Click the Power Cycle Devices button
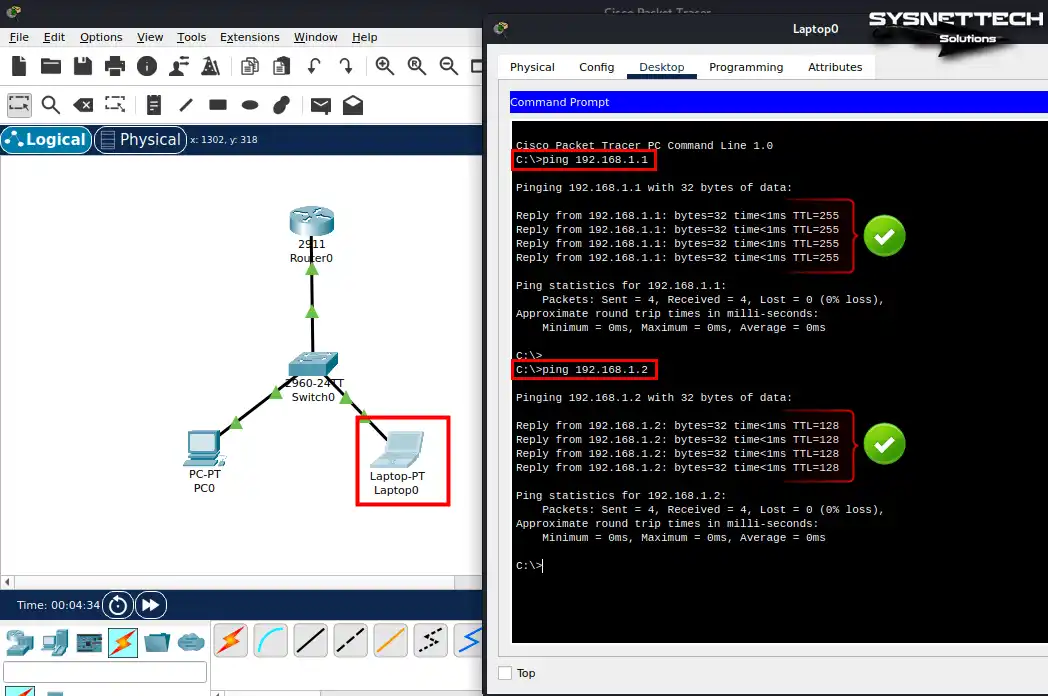The image size is (1048, 696). pos(118,605)
